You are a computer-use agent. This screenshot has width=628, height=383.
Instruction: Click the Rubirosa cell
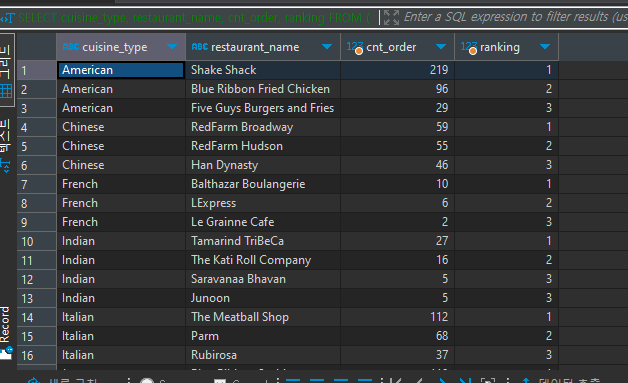tap(263, 355)
